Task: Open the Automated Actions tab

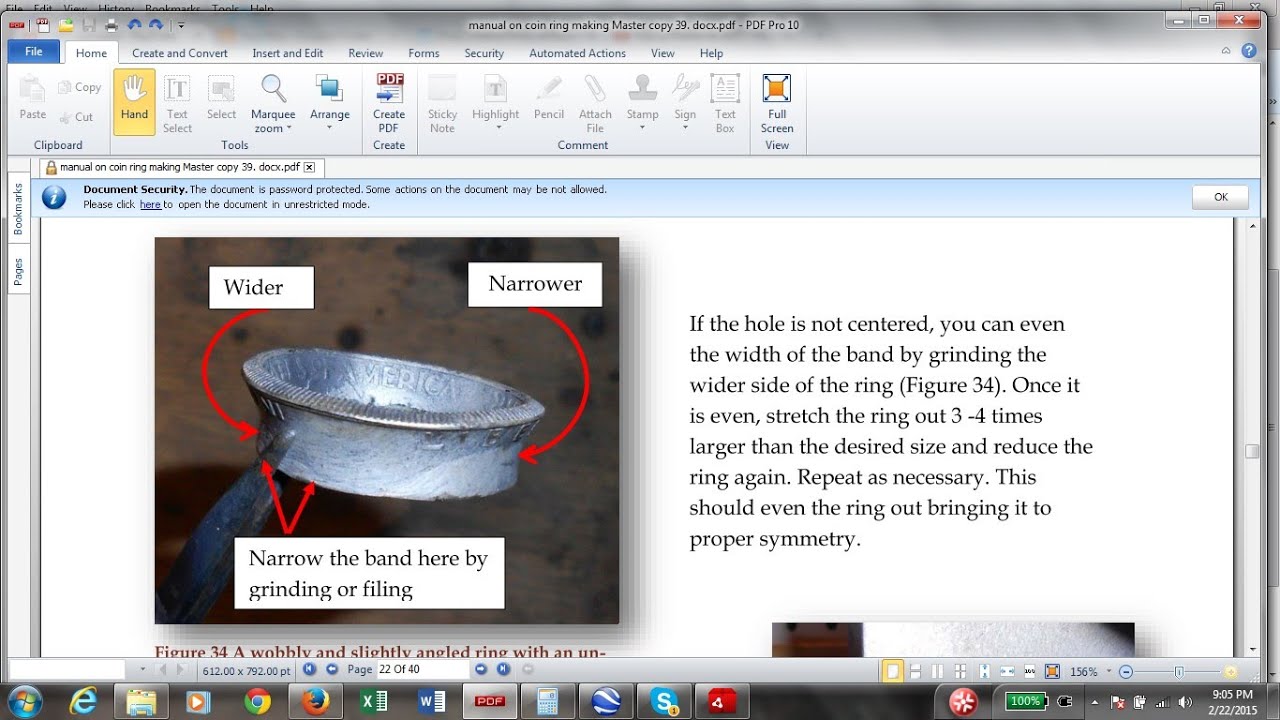Action: tap(578, 53)
